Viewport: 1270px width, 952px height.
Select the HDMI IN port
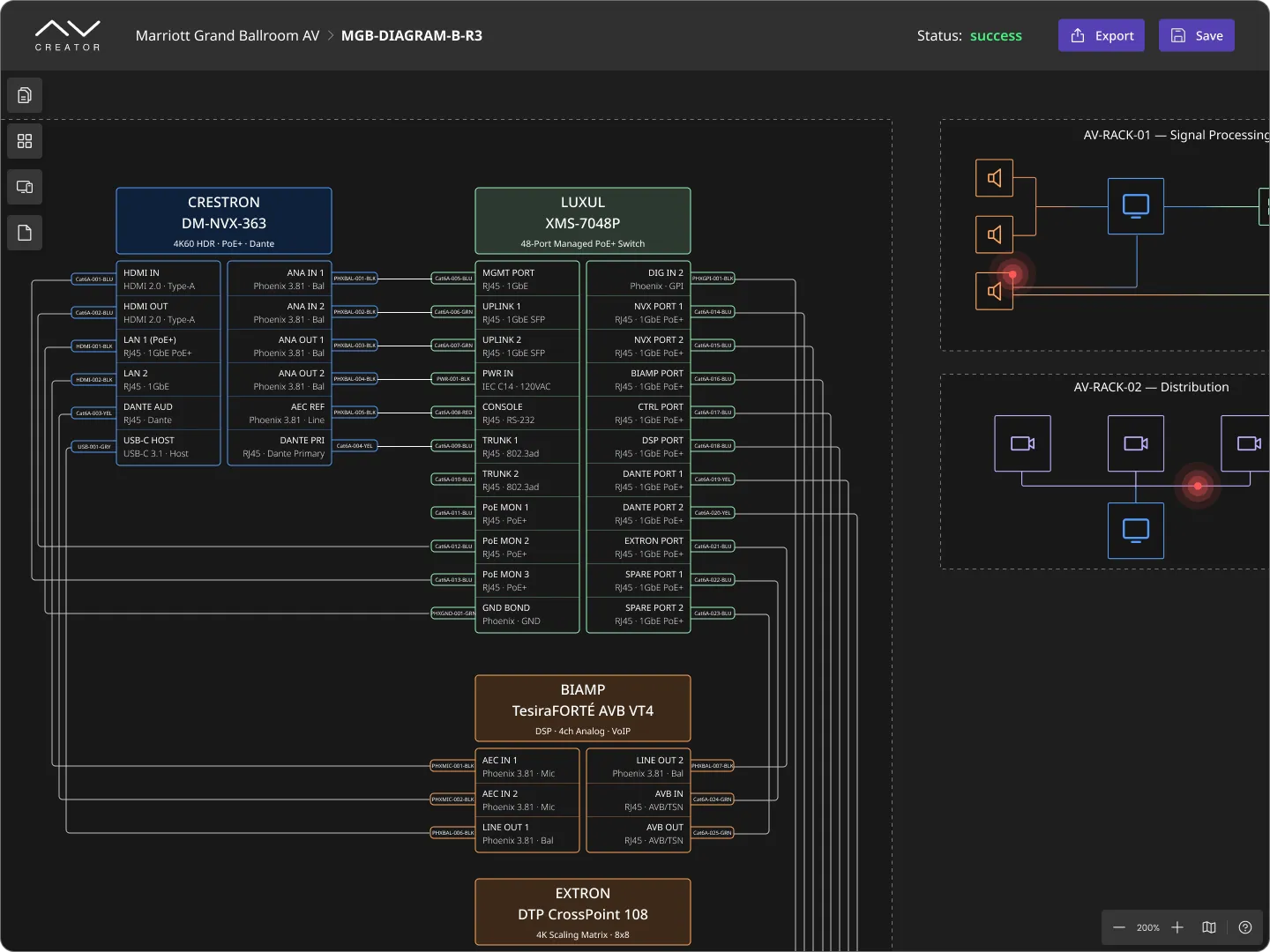tap(168, 279)
